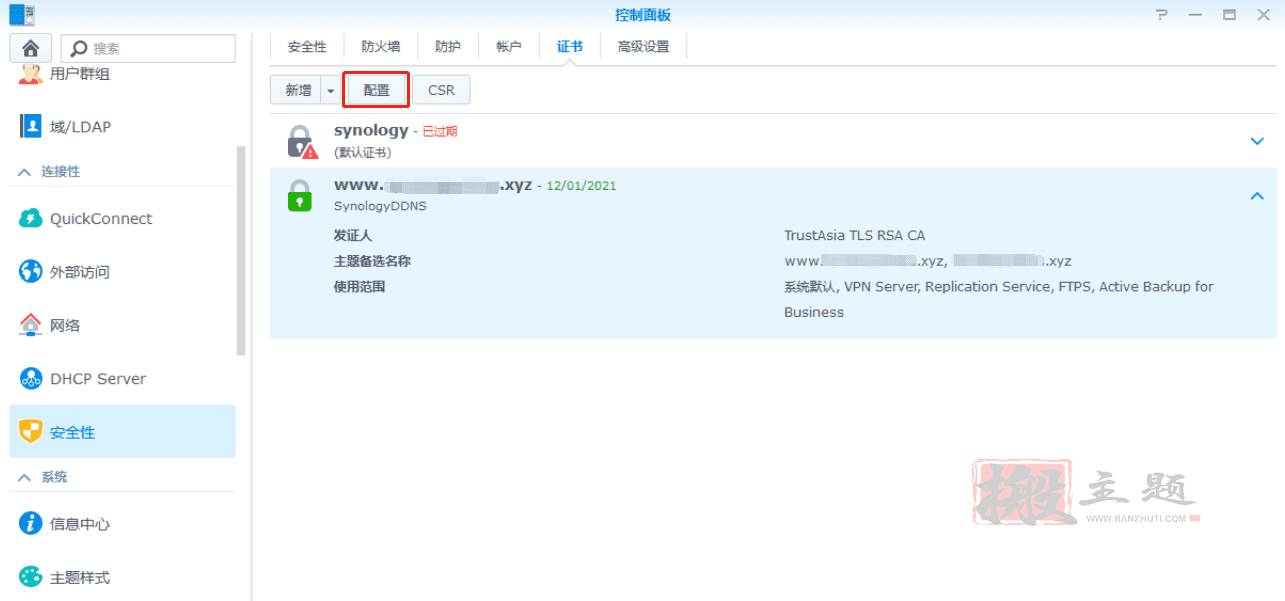This screenshot has height=601, width=1285.
Task: Switch to the 高级设置 tab
Action: 643,47
